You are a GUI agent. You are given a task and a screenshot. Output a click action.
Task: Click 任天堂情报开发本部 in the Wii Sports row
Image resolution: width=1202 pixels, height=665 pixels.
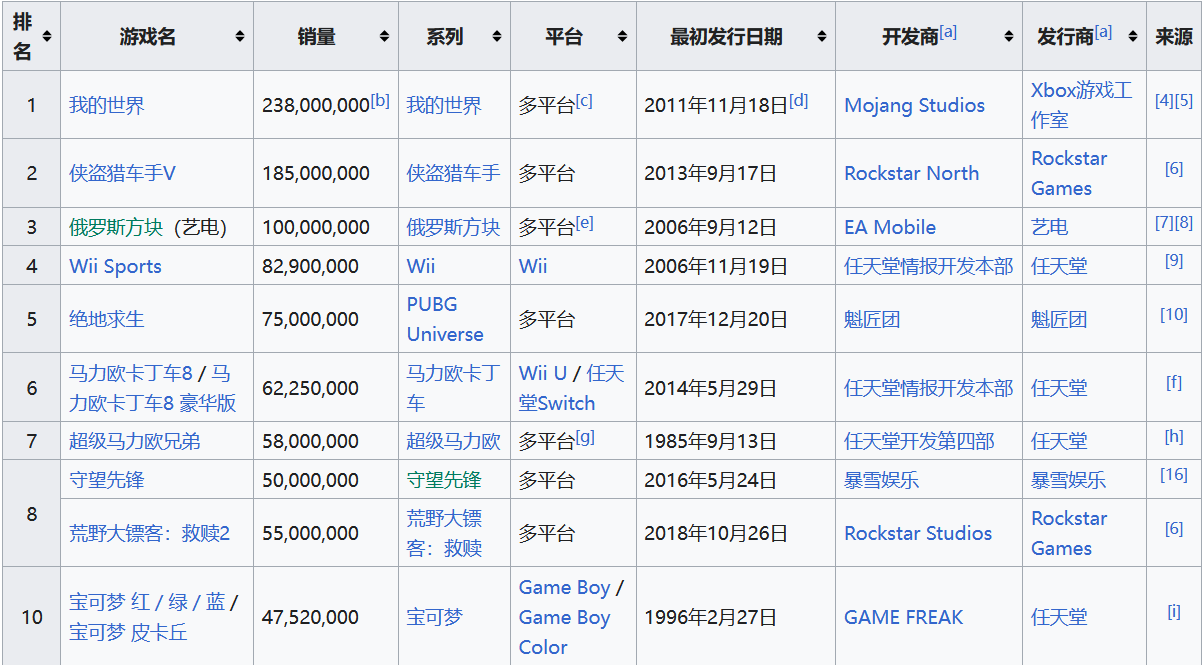click(x=929, y=266)
